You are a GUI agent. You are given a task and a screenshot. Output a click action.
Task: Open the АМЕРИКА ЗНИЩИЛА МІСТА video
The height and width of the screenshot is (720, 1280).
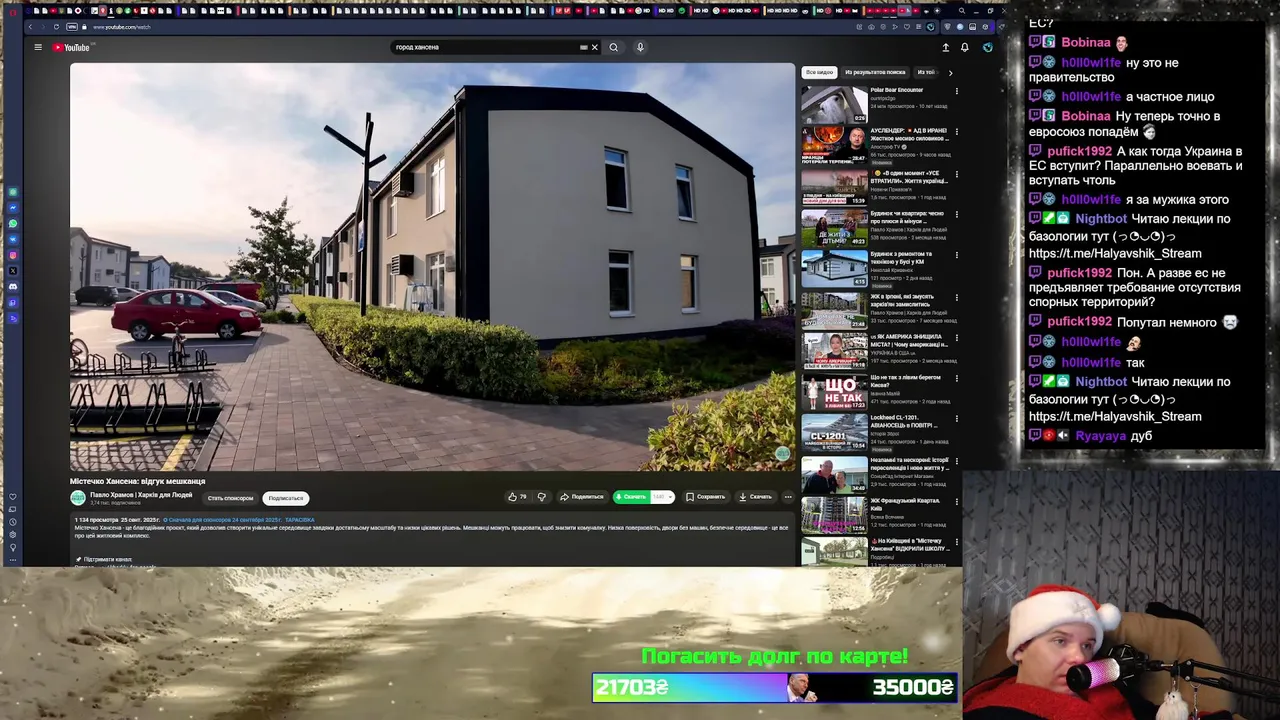834,350
